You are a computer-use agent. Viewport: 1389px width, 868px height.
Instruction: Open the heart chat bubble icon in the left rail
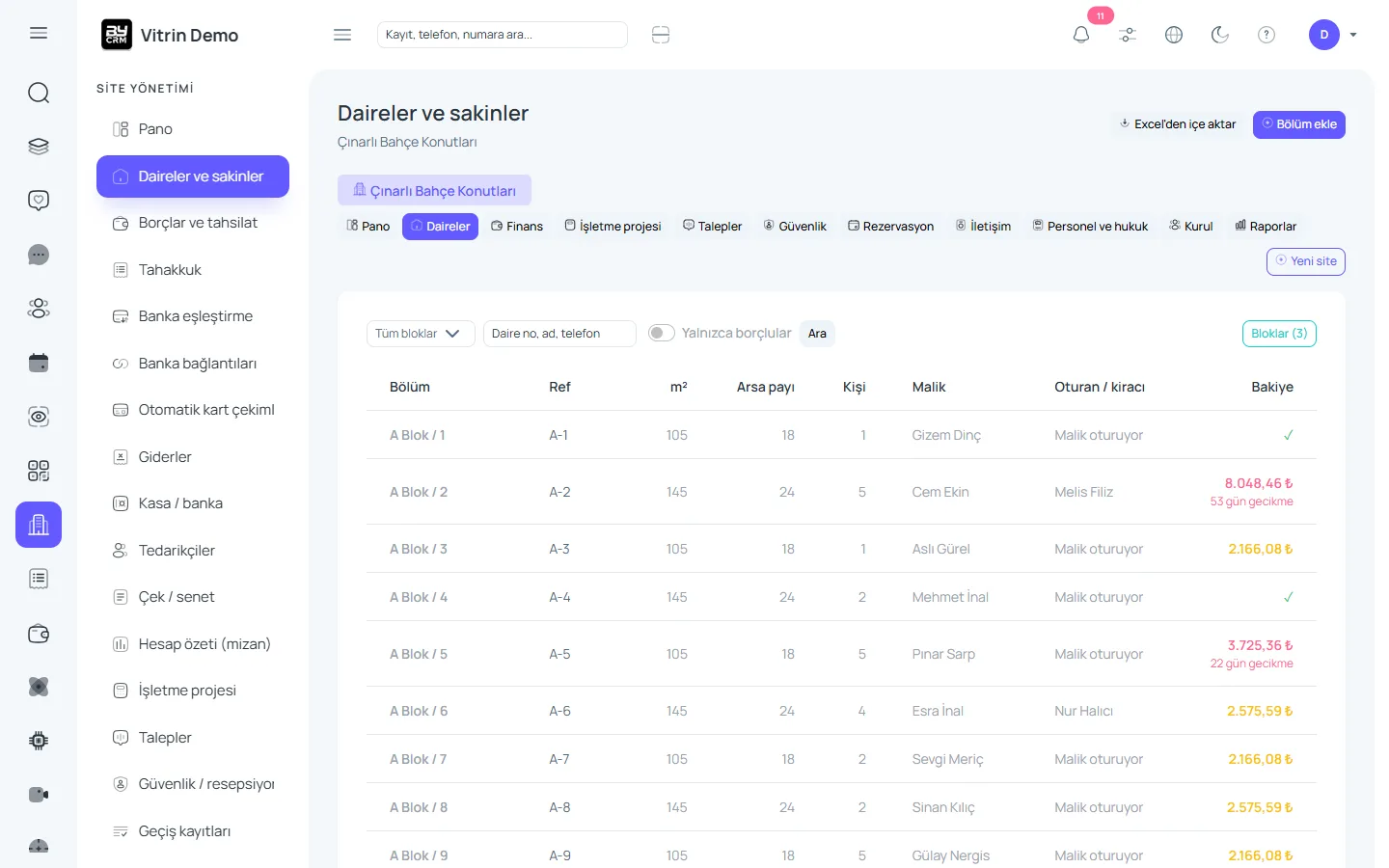coord(39,201)
